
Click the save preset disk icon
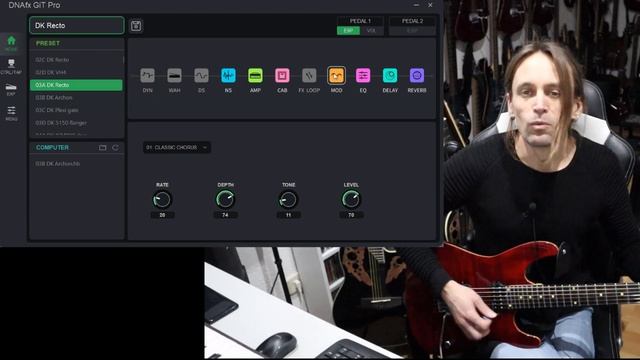point(136,26)
